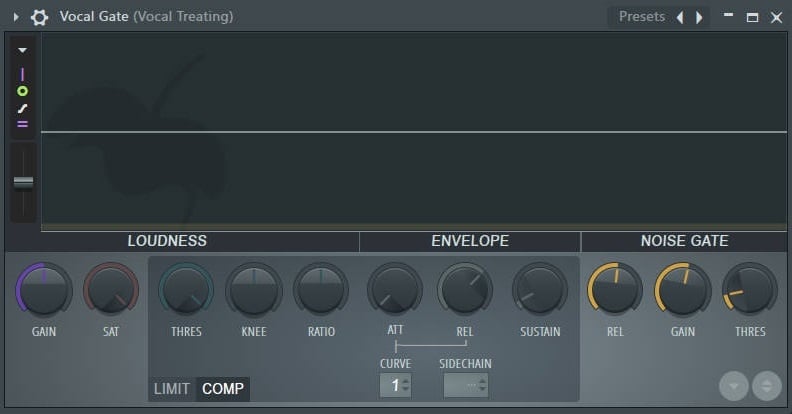Image resolution: width=792 pixels, height=414 pixels.
Task: Toggle the white curve display icon
Action: pyautogui.click(x=22, y=108)
